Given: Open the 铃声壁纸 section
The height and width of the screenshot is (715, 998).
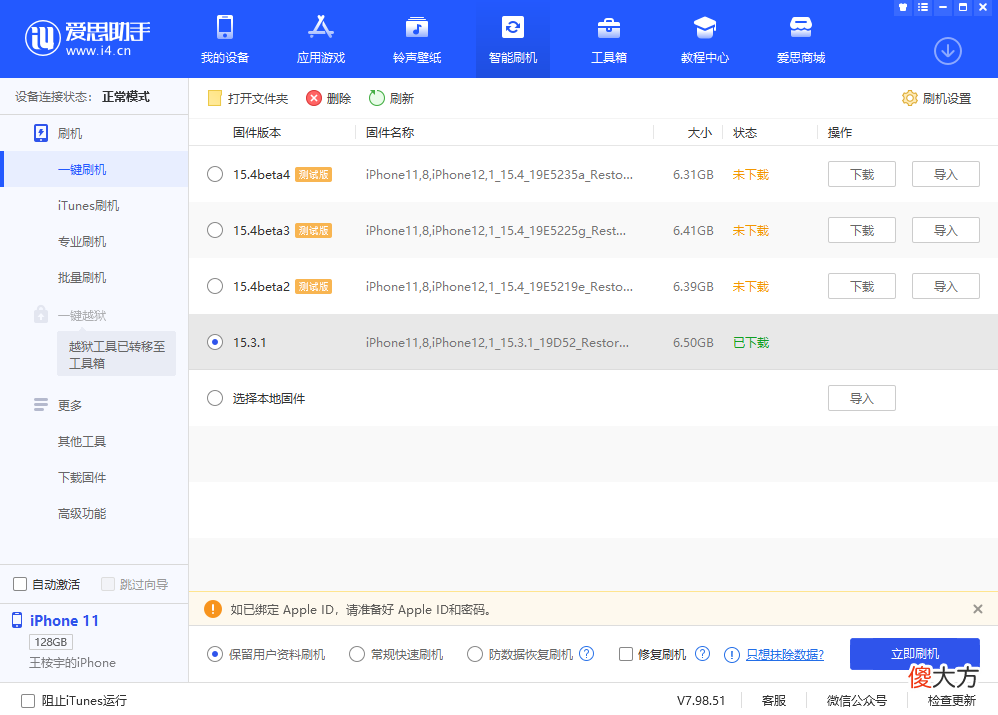Looking at the screenshot, I should (417, 39).
